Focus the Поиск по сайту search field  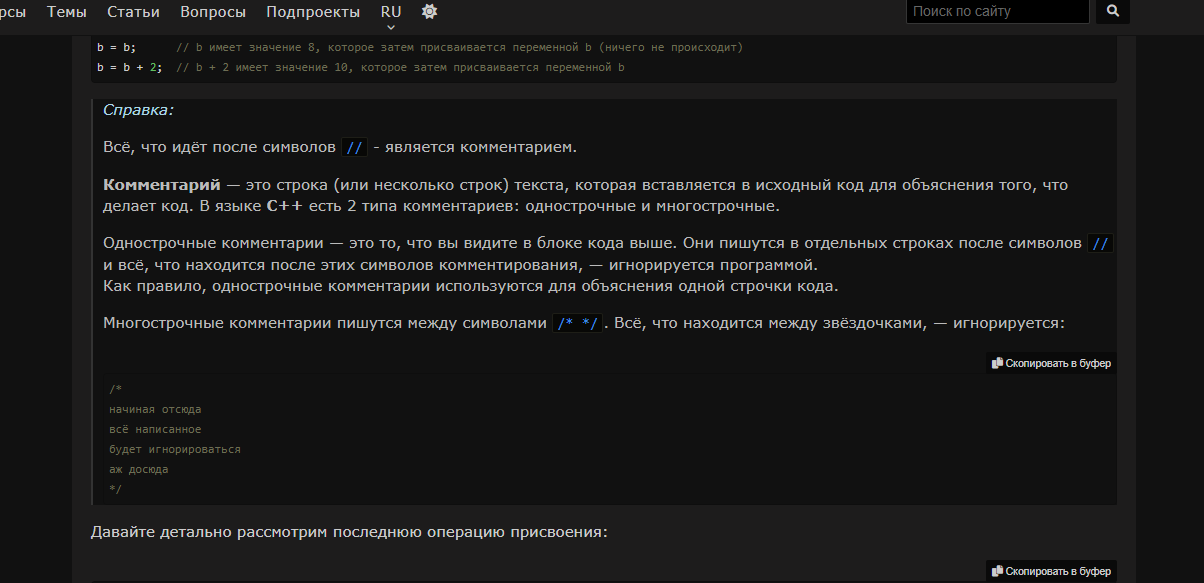point(996,12)
